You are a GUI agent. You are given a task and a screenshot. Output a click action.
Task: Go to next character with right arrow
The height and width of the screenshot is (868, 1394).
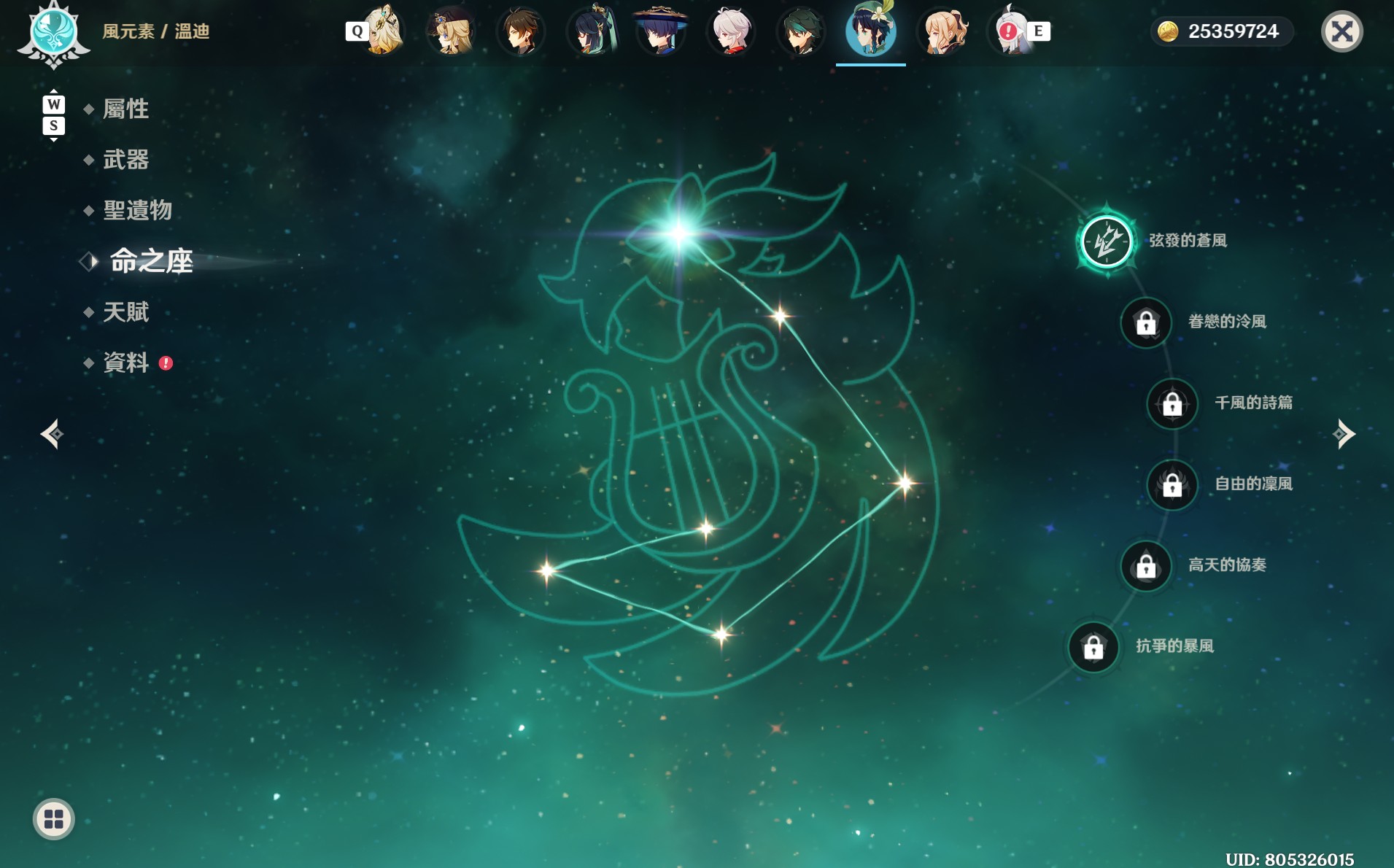[x=1343, y=434]
